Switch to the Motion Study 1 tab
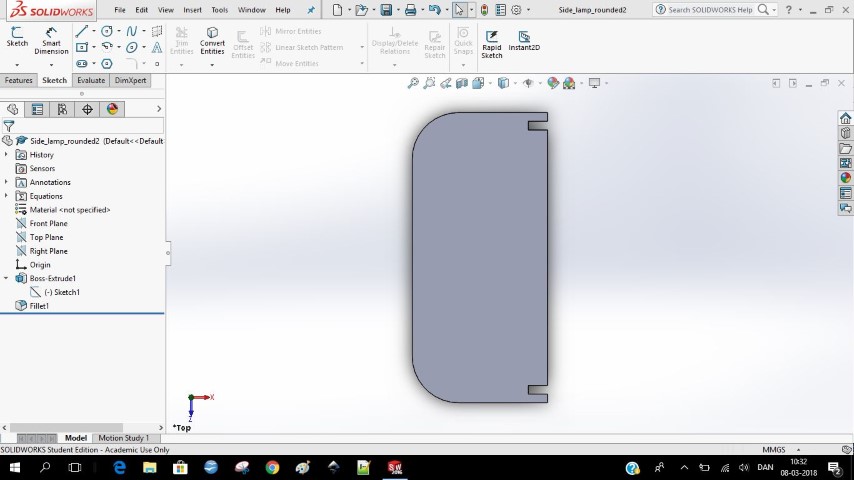854x480 pixels. click(x=124, y=438)
